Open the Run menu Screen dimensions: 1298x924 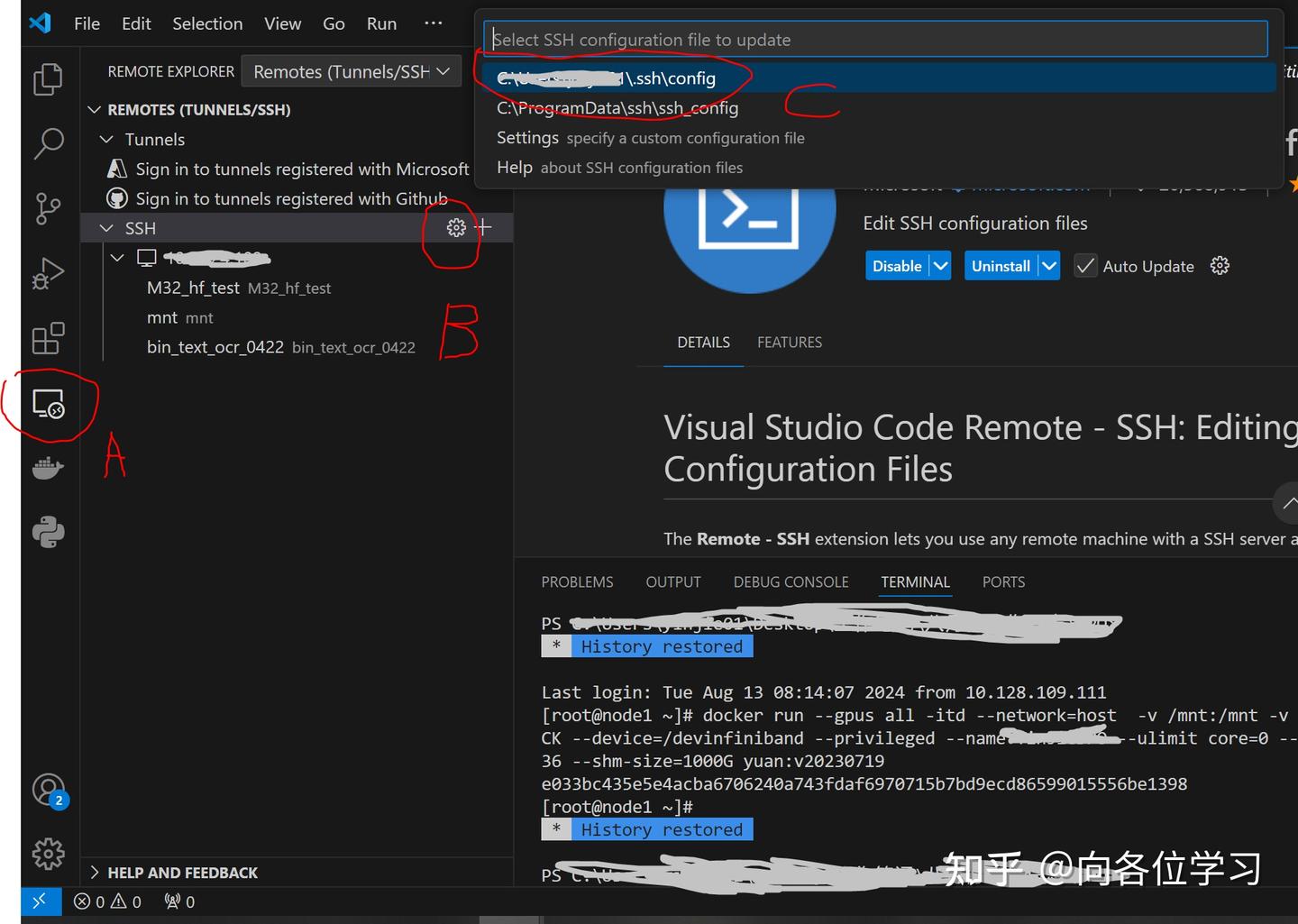[381, 23]
